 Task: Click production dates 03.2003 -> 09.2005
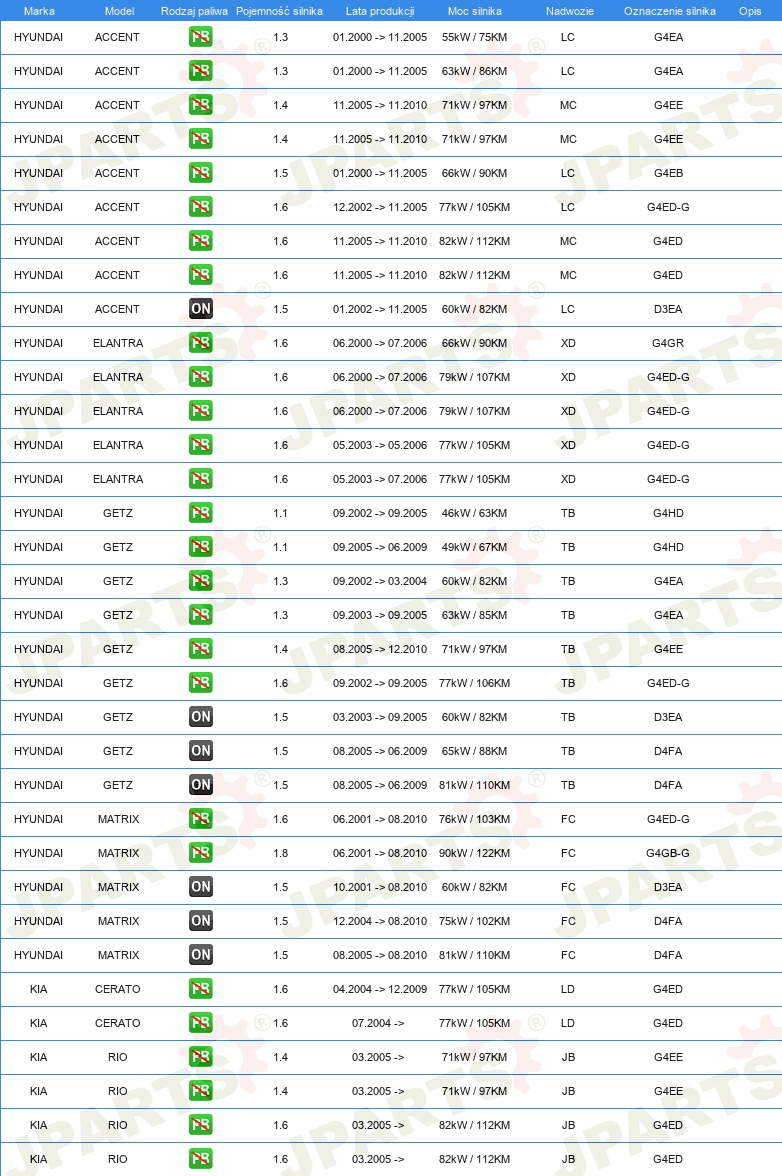coord(380,717)
